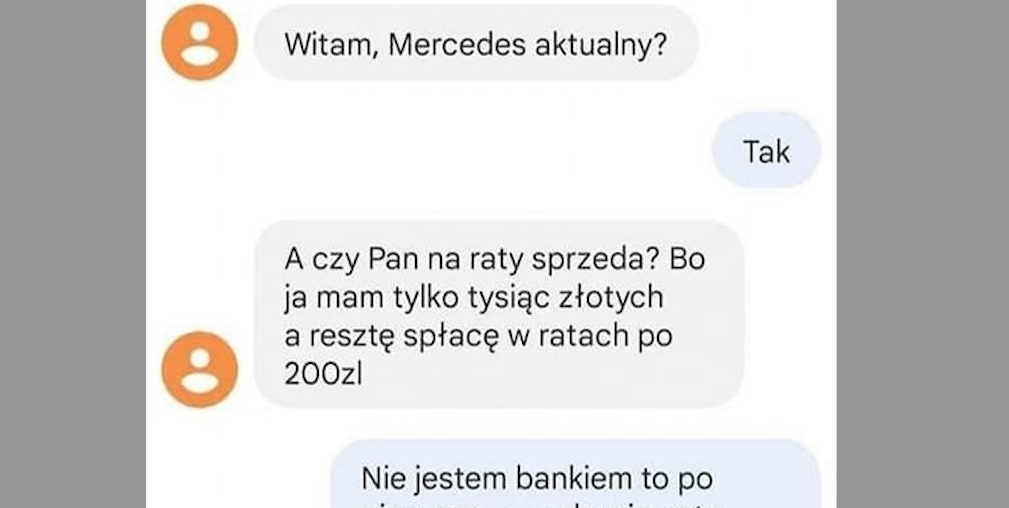Screen dimensions: 1009x508
Task: Select the 'Witam, Mercedes aktualny?' message bubble
Action: 476,43
